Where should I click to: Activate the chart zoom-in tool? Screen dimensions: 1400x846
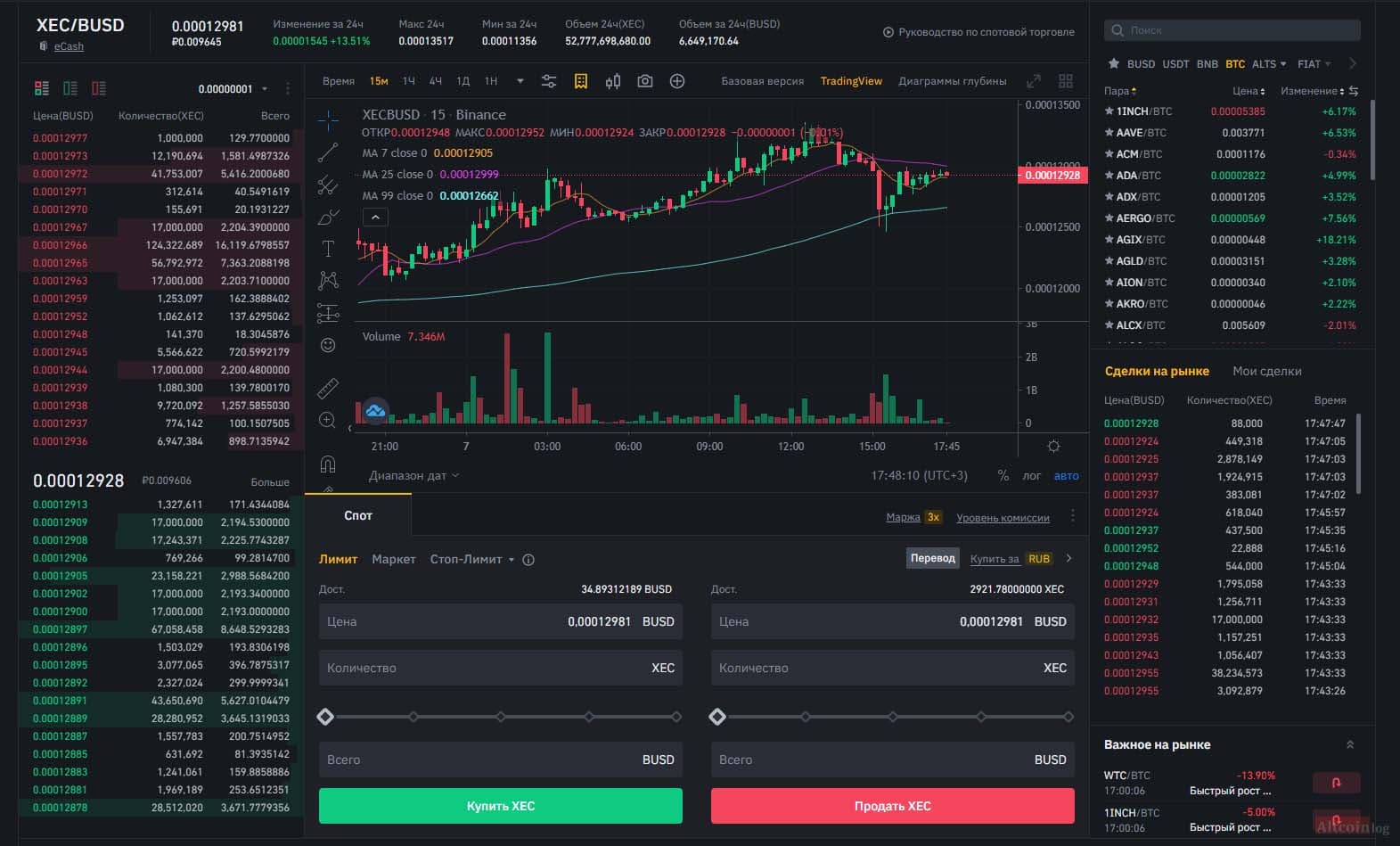tap(328, 420)
